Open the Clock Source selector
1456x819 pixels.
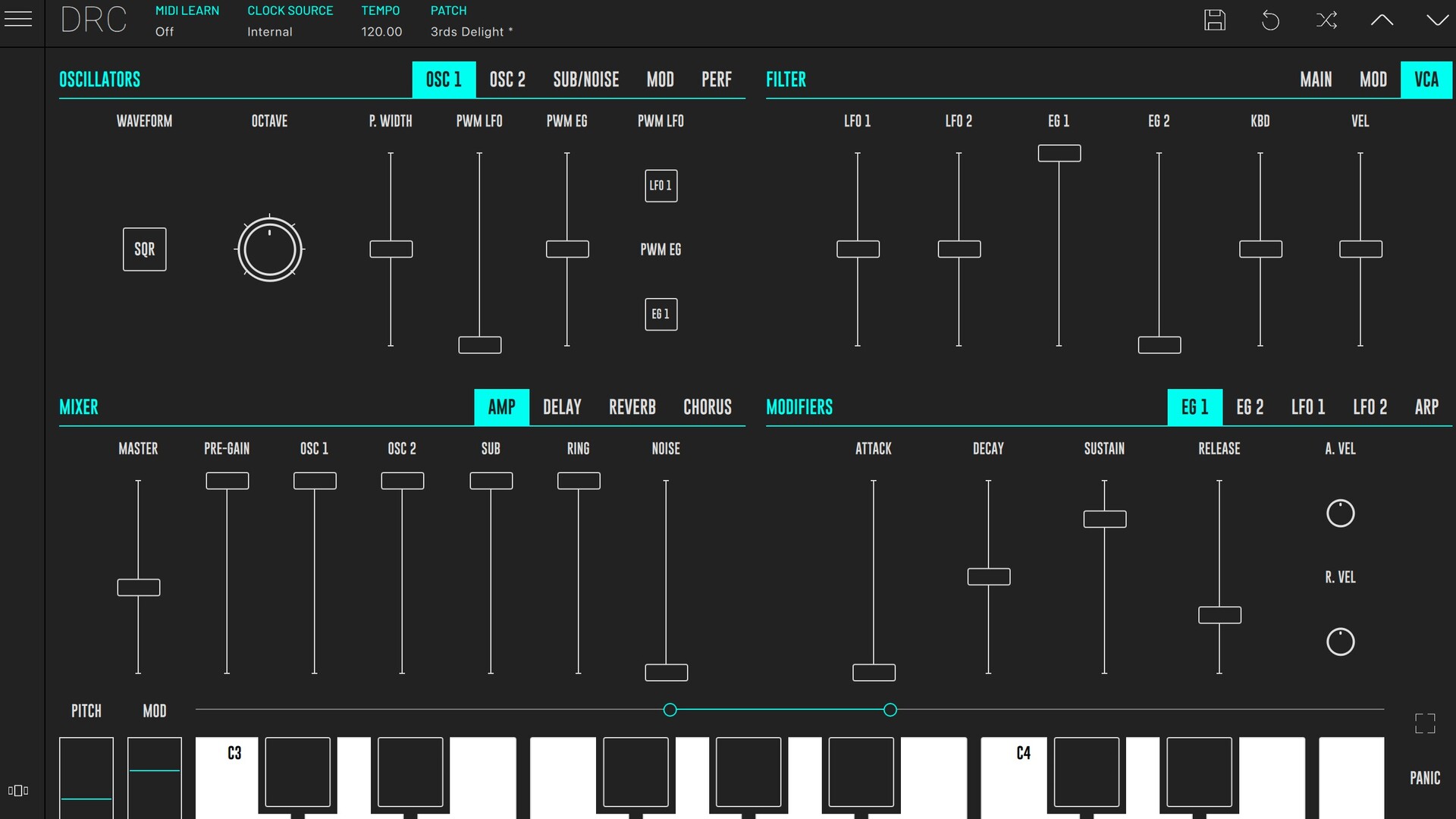point(290,21)
